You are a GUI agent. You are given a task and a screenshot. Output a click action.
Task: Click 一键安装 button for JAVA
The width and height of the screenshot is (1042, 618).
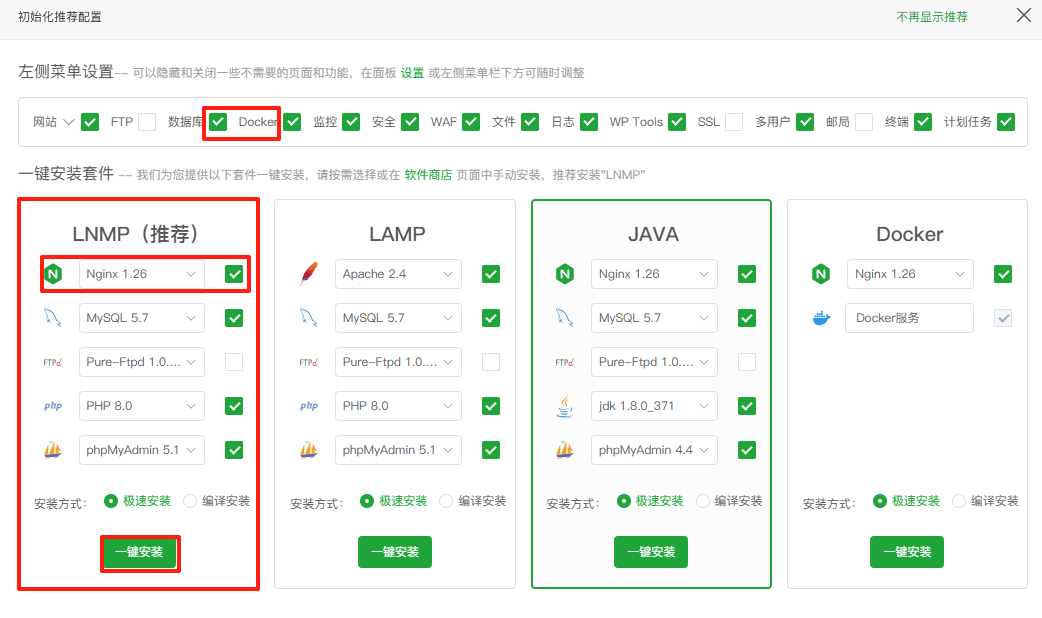[x=651, y=552]
